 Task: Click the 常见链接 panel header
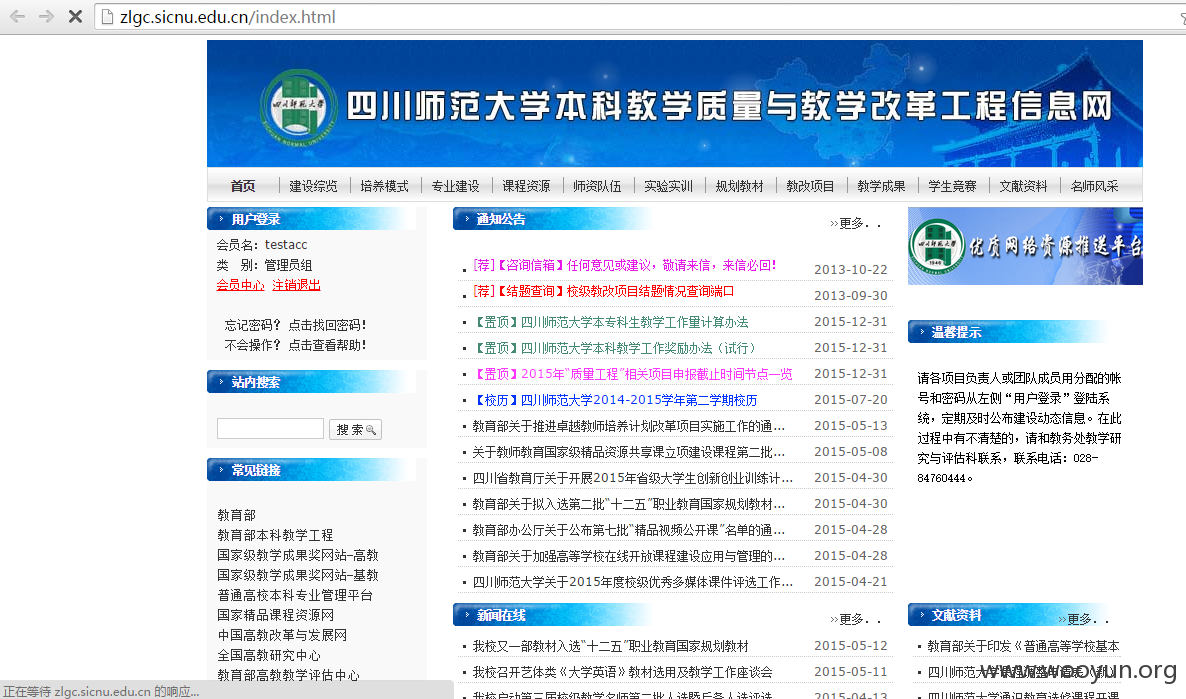click(x=311, y=470)
